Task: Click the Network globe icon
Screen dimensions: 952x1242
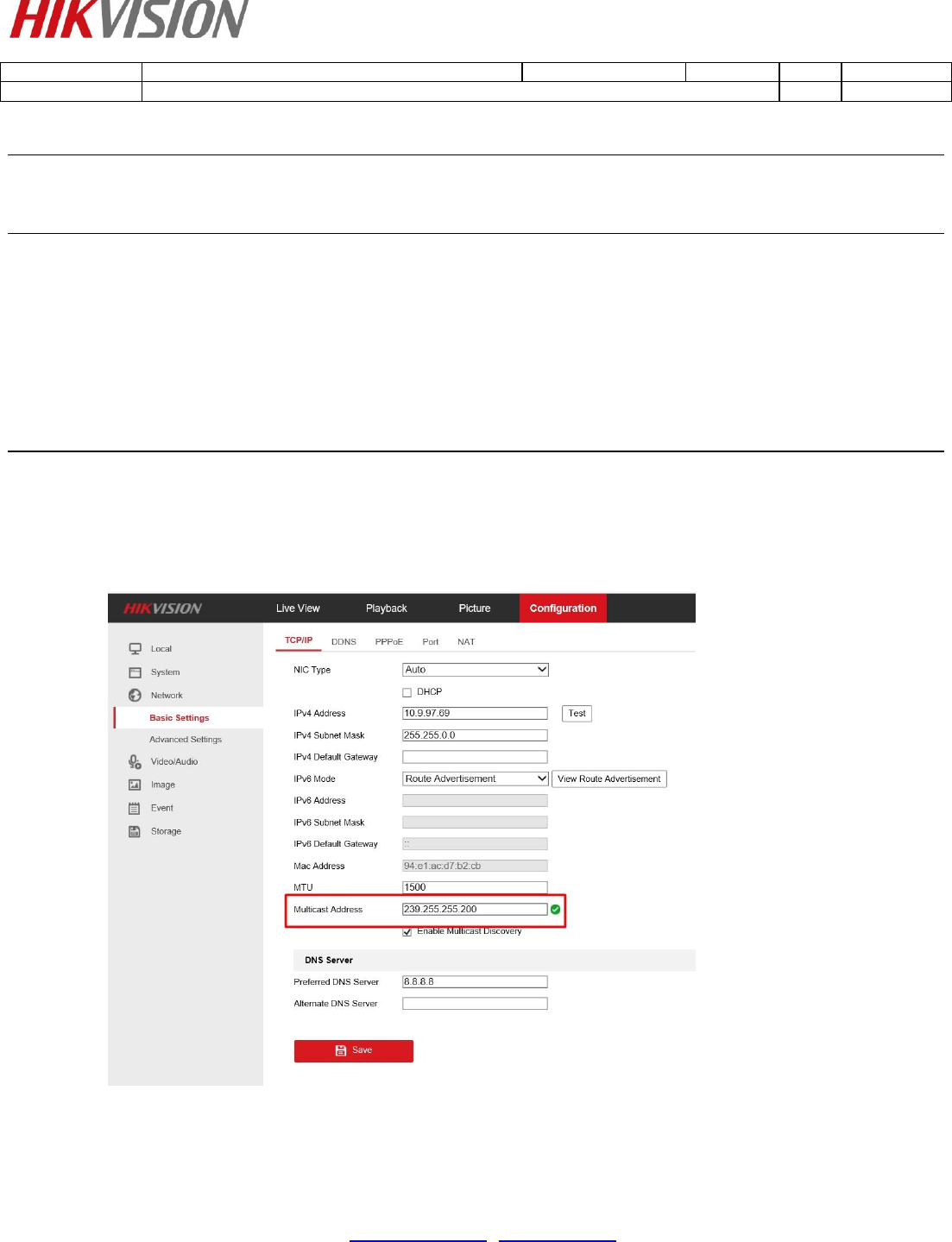Action: (x=135, y=696)
